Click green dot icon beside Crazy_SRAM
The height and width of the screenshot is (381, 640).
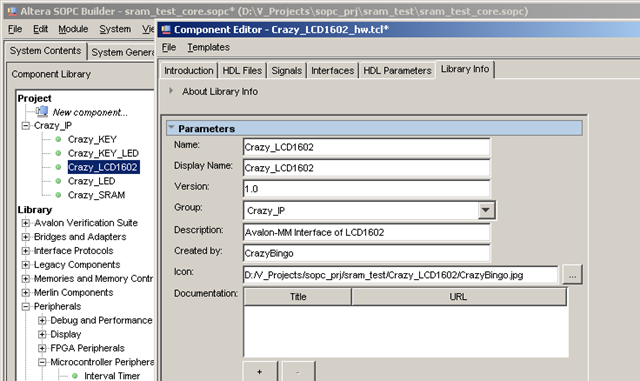point(58,195)
